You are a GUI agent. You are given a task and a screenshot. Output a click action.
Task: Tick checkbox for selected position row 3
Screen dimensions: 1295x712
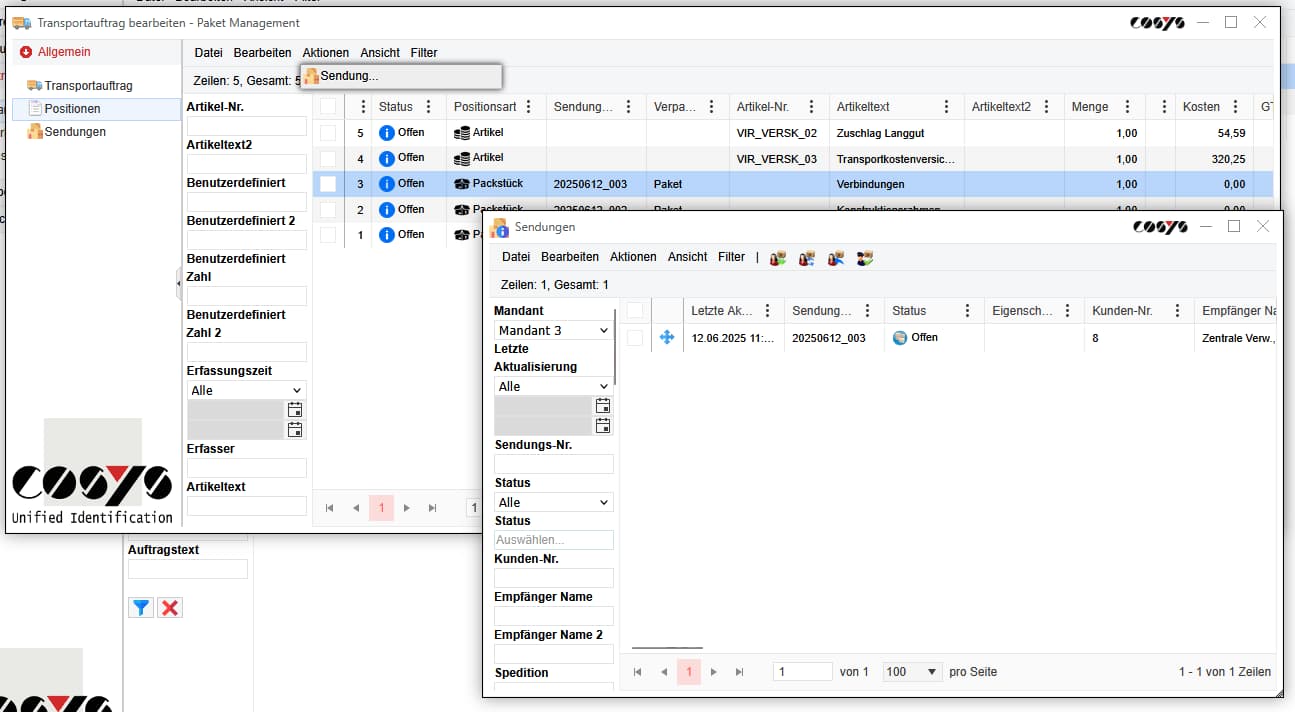coord(328,184)
